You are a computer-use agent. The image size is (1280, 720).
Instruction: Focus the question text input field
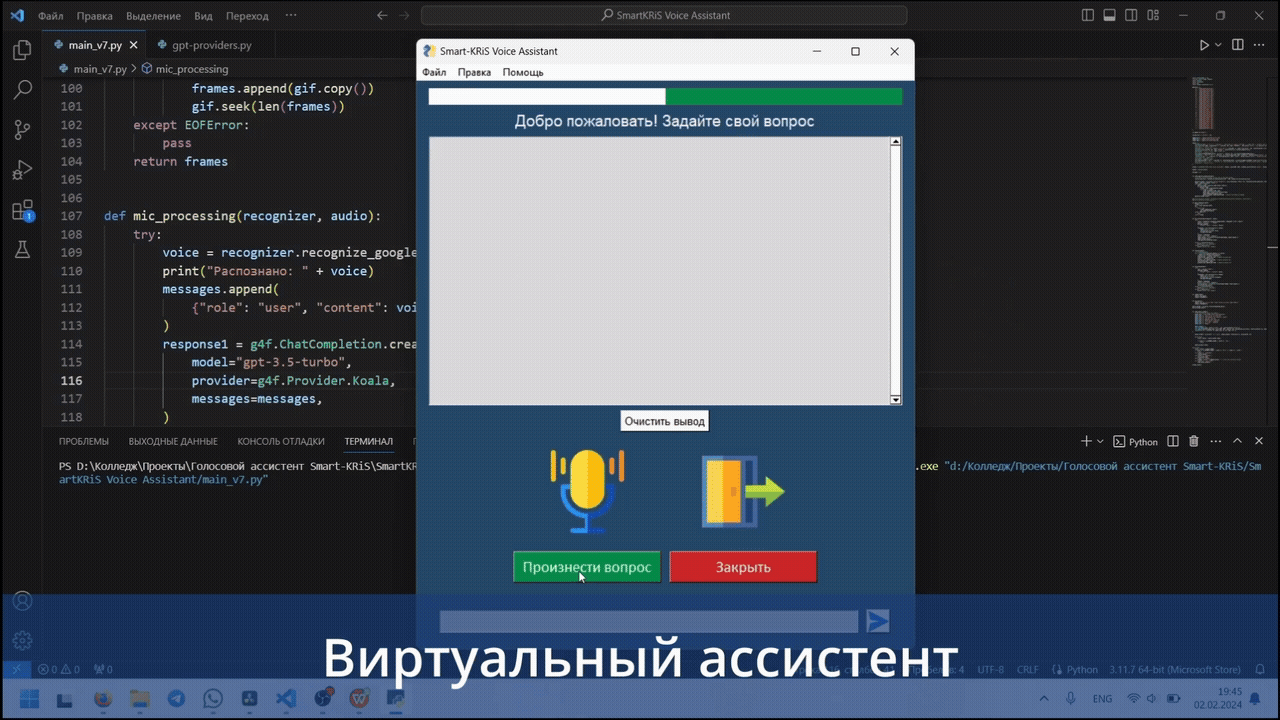pyautogui.click(x=649, y=622)
